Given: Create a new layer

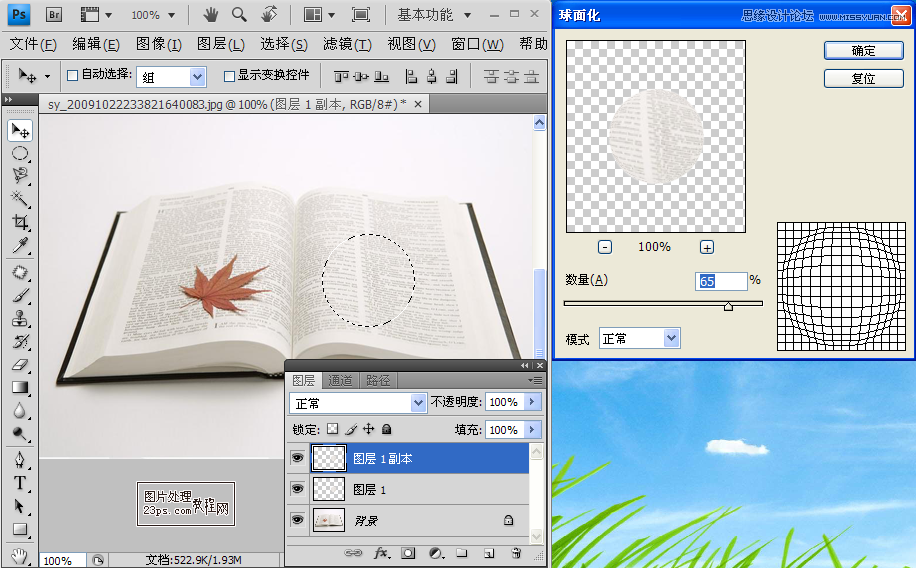Looking at the screenshot, I should coord(489,553).
